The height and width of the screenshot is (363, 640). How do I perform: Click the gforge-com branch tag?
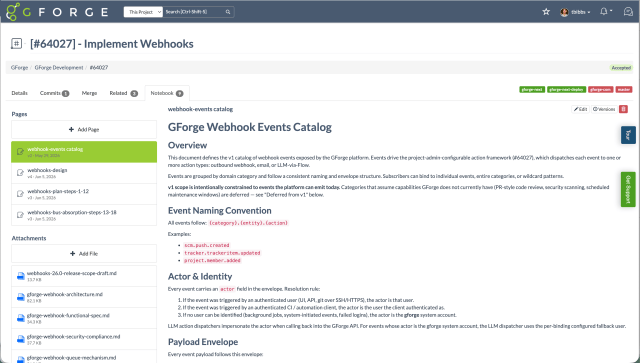(x=600, y=89)
